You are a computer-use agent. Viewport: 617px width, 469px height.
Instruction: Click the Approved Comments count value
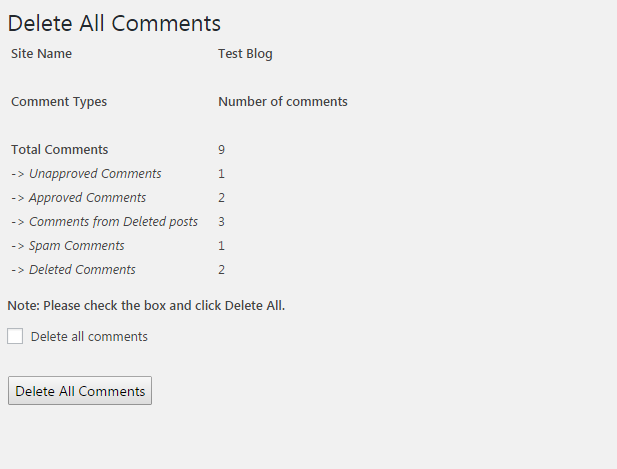tap(222, 198)
